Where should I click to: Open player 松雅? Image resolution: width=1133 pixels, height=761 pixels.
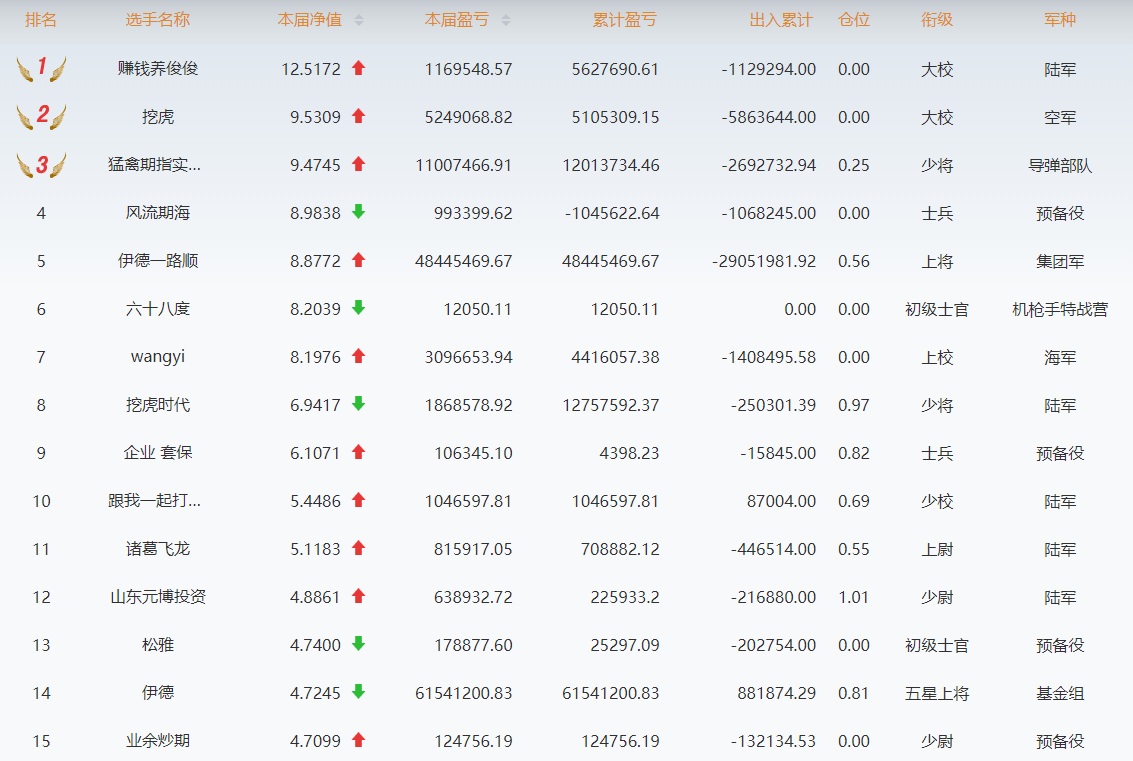click(158, 645)
